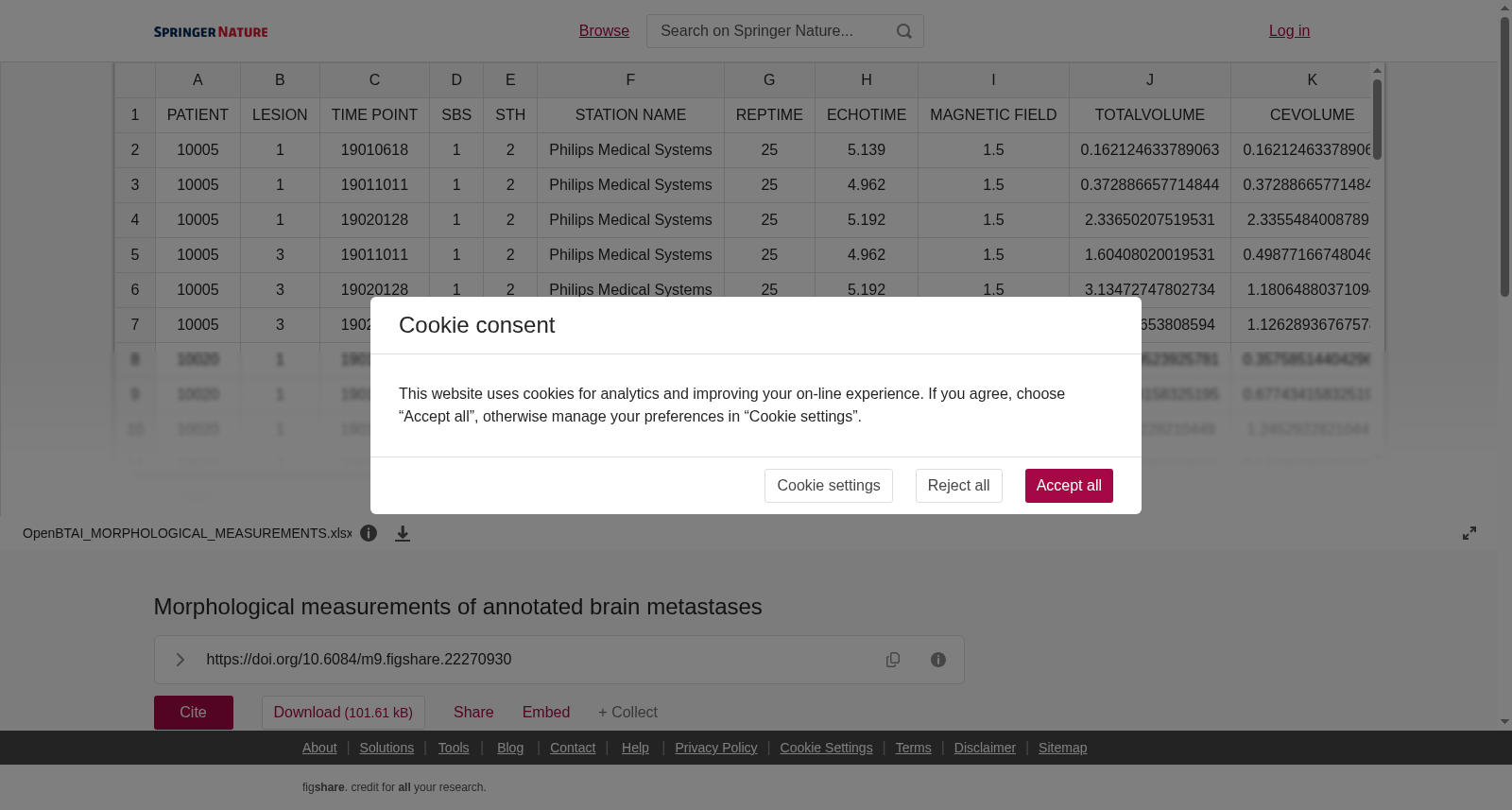Download the 101.61 kB file

(343, 713)
